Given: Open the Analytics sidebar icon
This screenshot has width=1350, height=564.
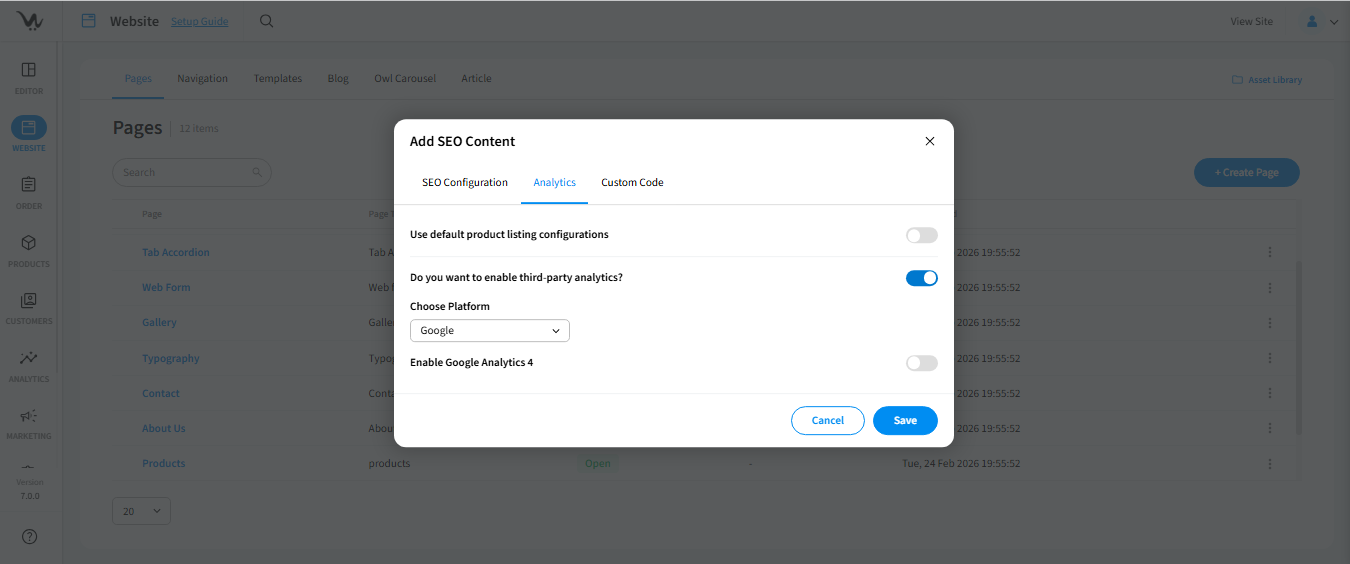Looking at the screenshot, I should click(x=29, y=359).
